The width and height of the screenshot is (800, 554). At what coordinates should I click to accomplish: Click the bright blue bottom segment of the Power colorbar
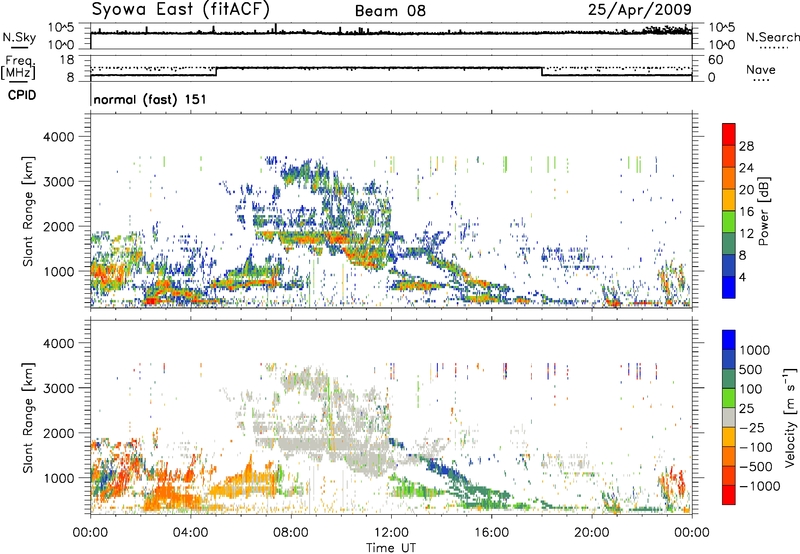(729, 287)
